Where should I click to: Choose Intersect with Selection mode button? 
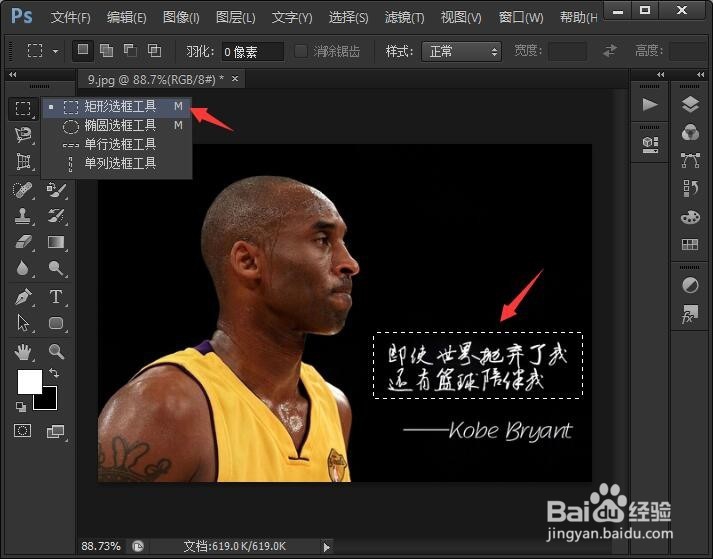click(154, 50)
